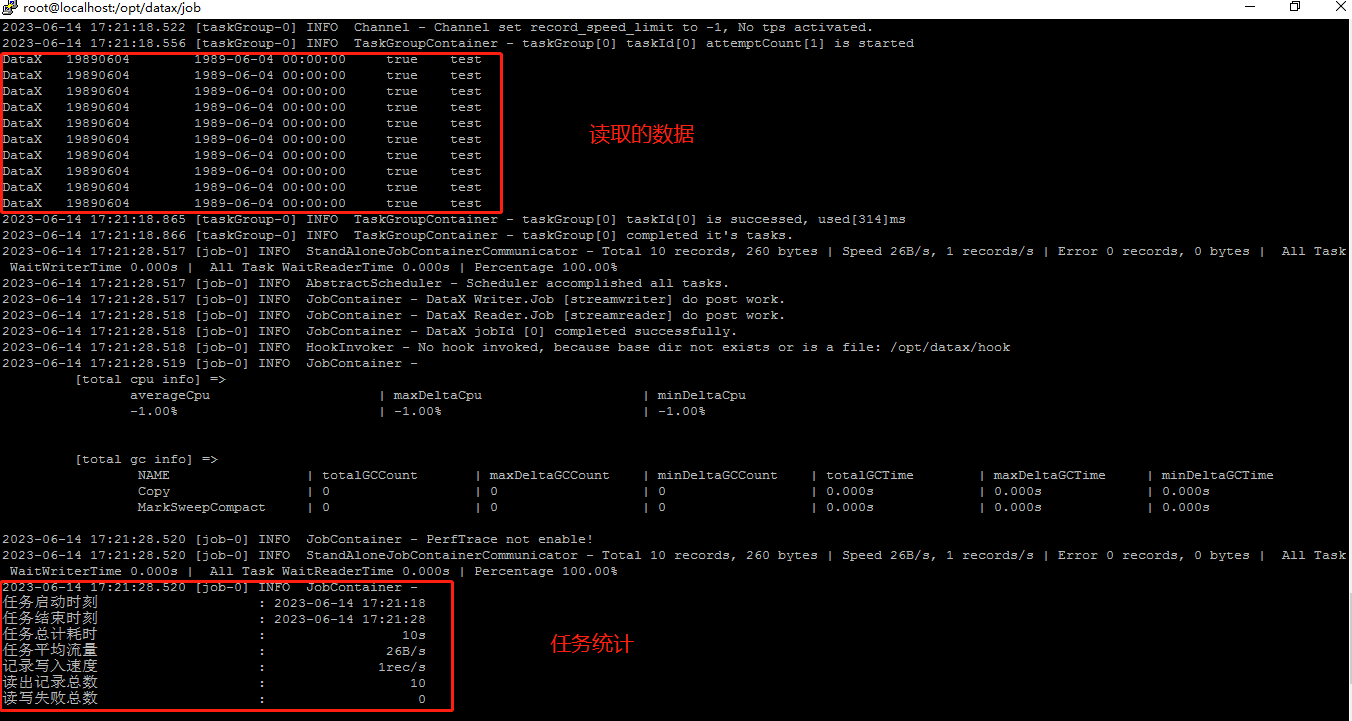Screen dimensions: 1352x721
Task: Click the 'Copy' row name in gc table
Action: 154,491
